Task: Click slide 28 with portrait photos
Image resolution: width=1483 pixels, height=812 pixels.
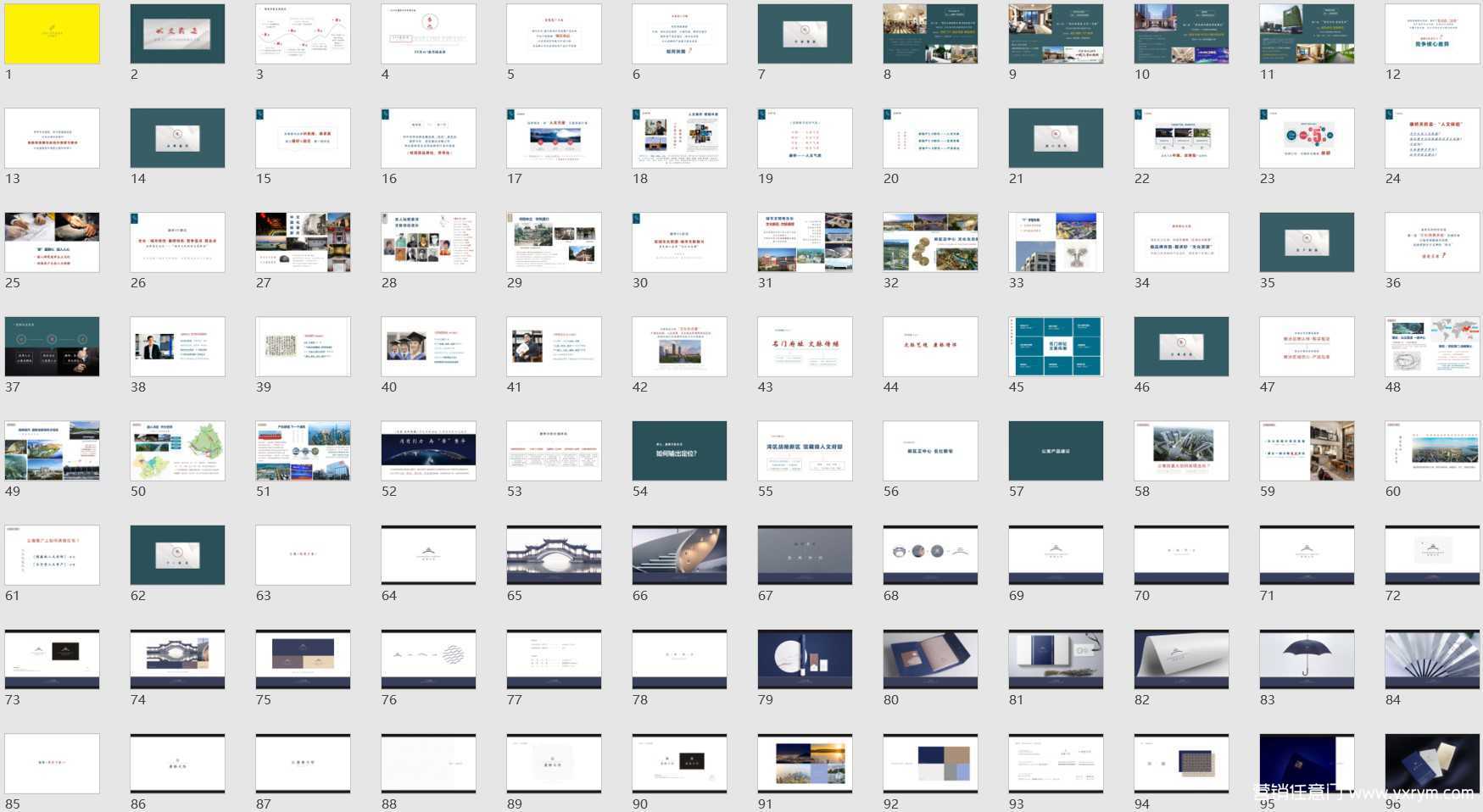Action: click(428, 242)
